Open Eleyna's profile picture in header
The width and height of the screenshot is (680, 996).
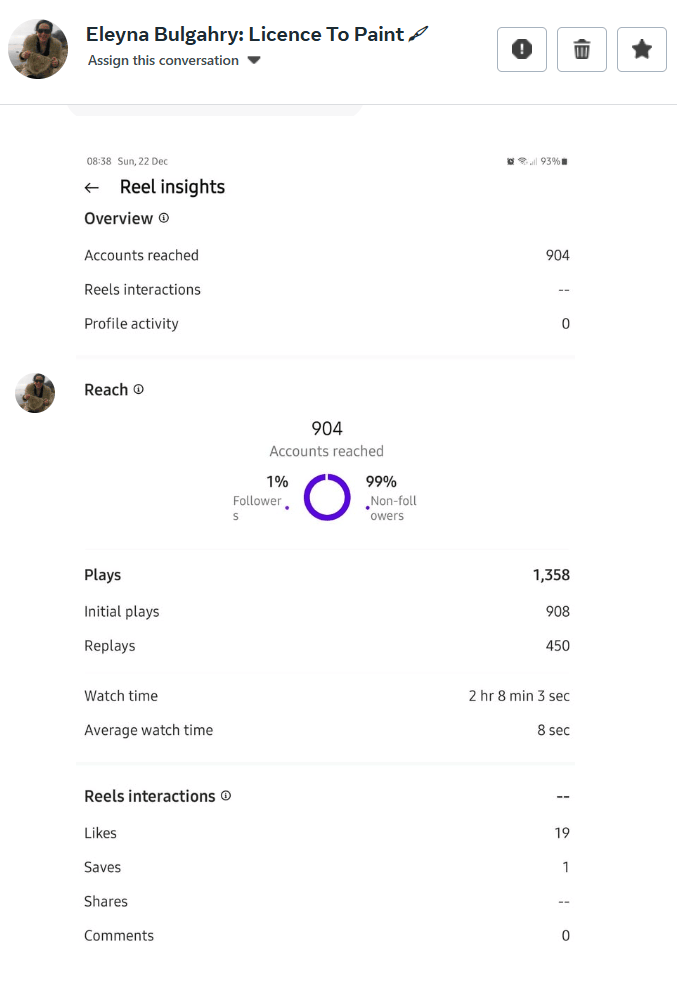(x=38, y=49)
